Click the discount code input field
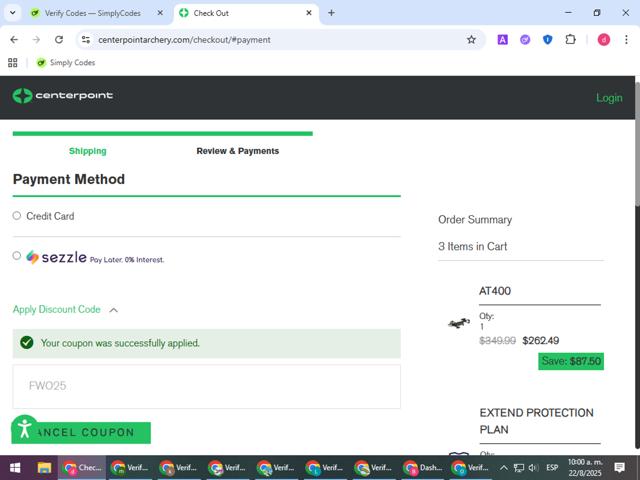640x480 pixels. point(207,386)
